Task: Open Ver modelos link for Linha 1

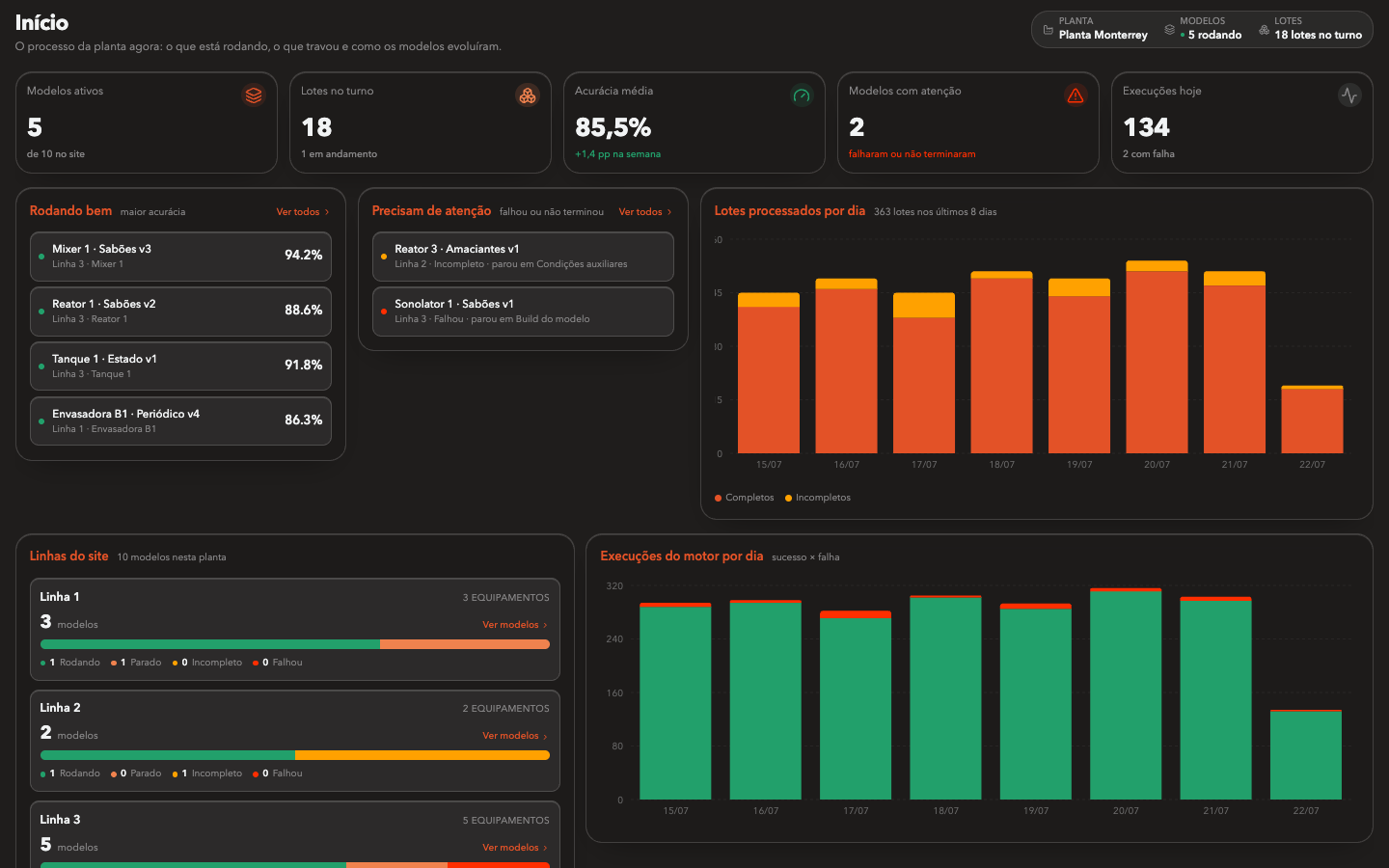Action: (x=515, y=625)
